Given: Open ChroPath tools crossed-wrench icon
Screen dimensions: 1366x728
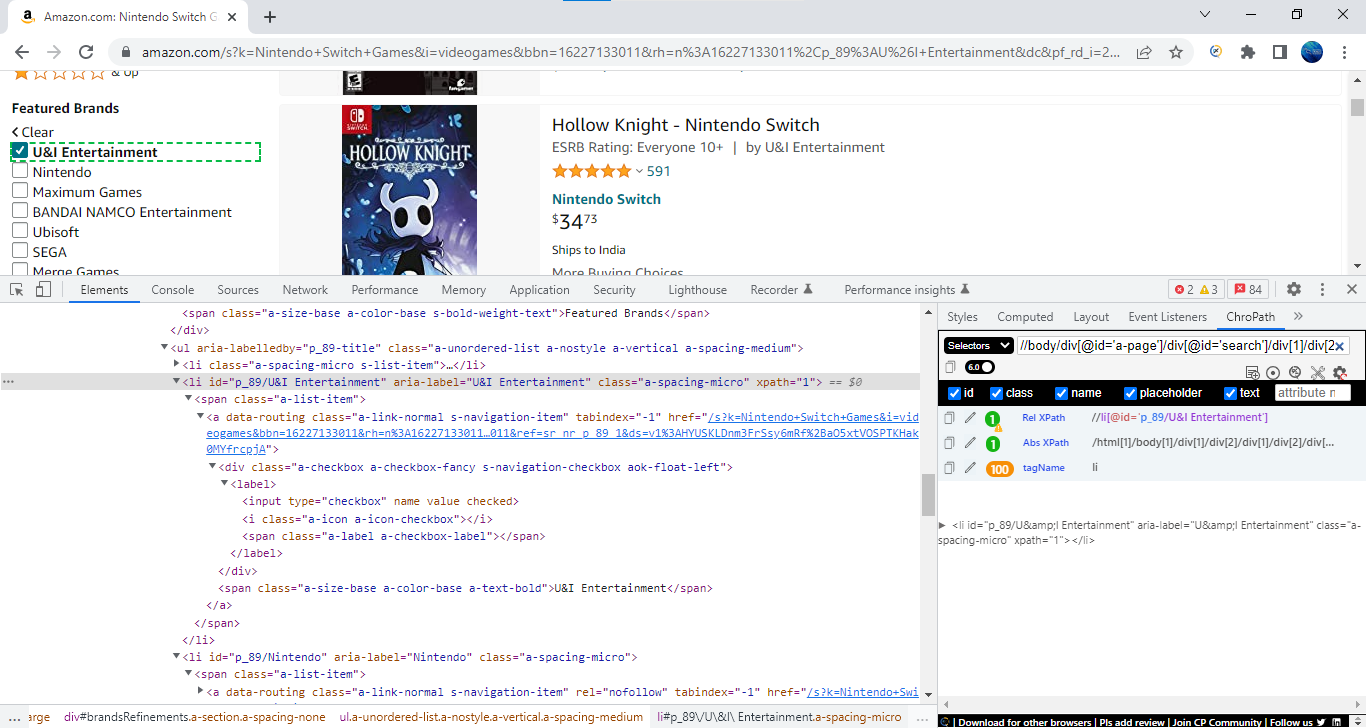Looking at the screenshot, I should (x=1318, y=373).
